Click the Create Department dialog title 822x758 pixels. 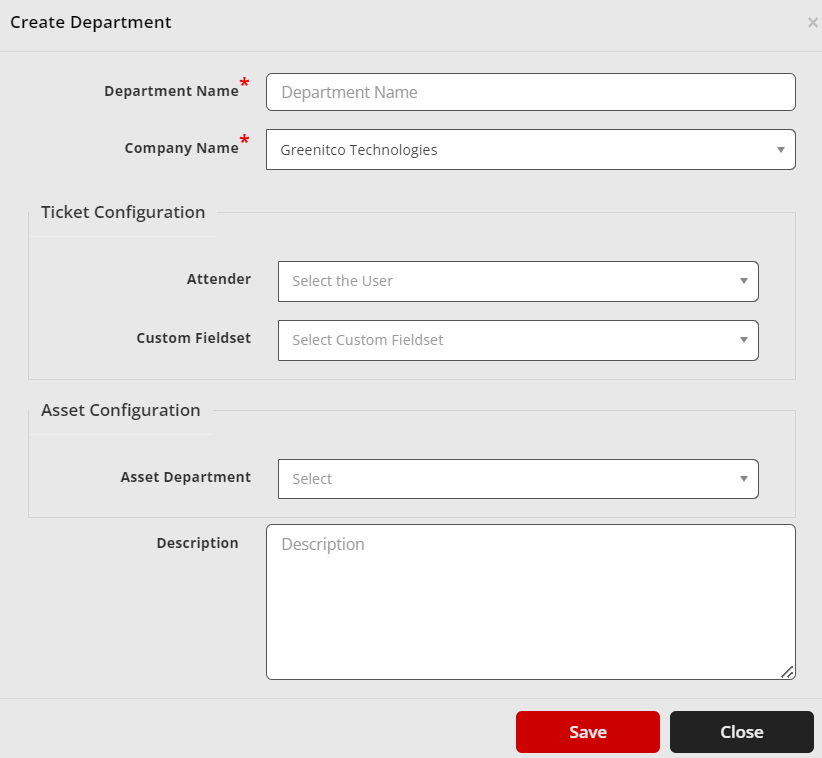(x=90, y=21)
